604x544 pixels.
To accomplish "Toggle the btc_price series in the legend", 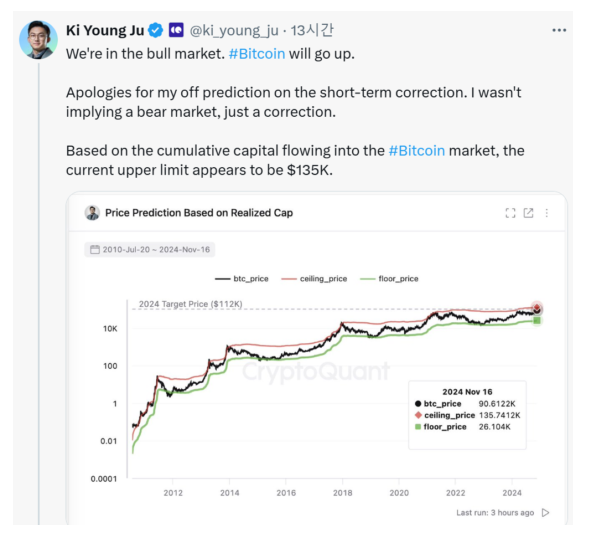I will point(240,278).
